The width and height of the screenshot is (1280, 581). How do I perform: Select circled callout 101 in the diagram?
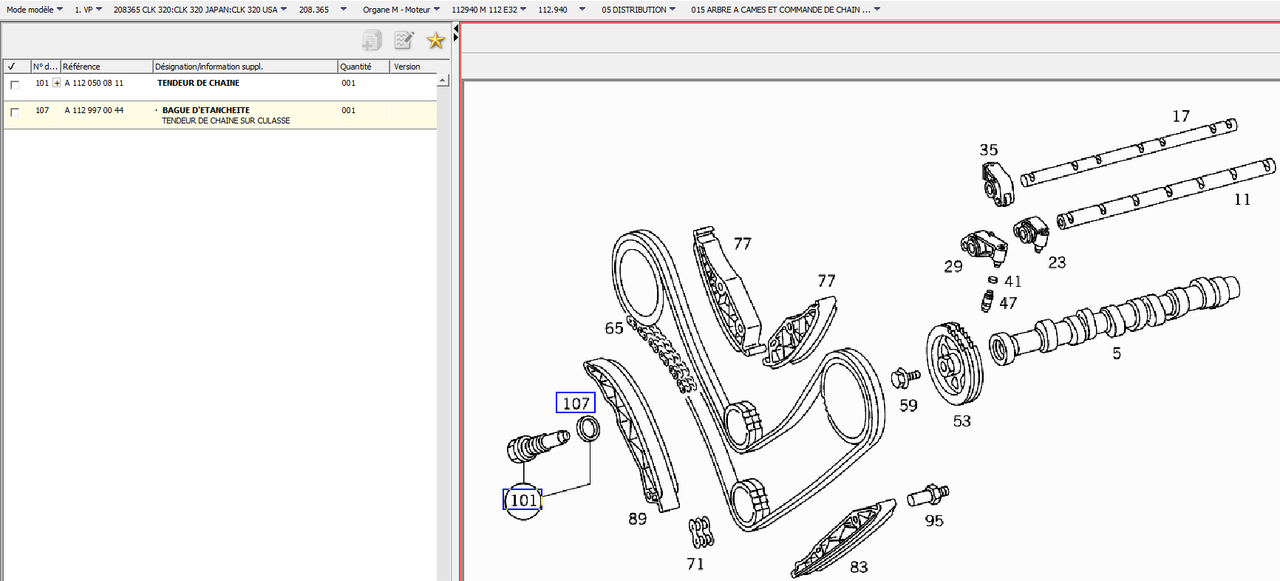click(523, 500)
